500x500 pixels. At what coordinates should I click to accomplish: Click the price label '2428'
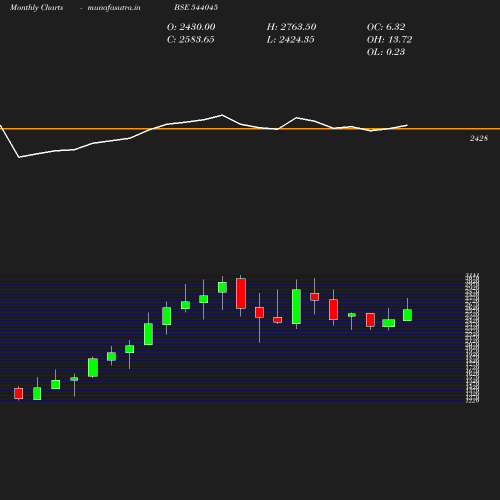[479, 138]
